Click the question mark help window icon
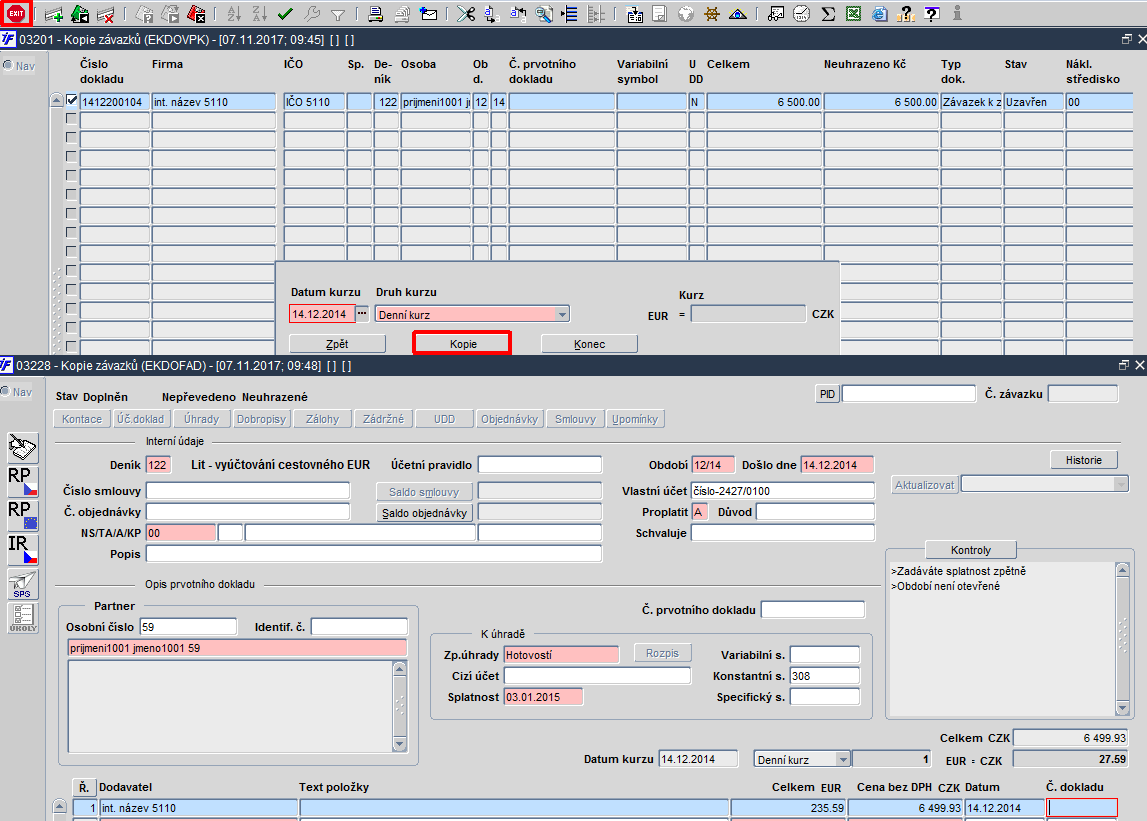 click(x=932, y=13)
